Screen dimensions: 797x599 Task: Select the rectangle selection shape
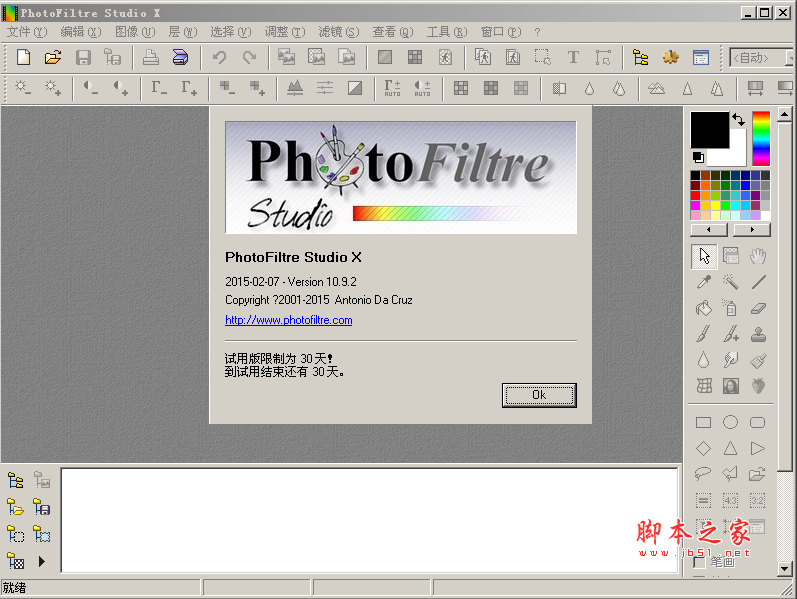pyautogui.click(x=703, y=423)
